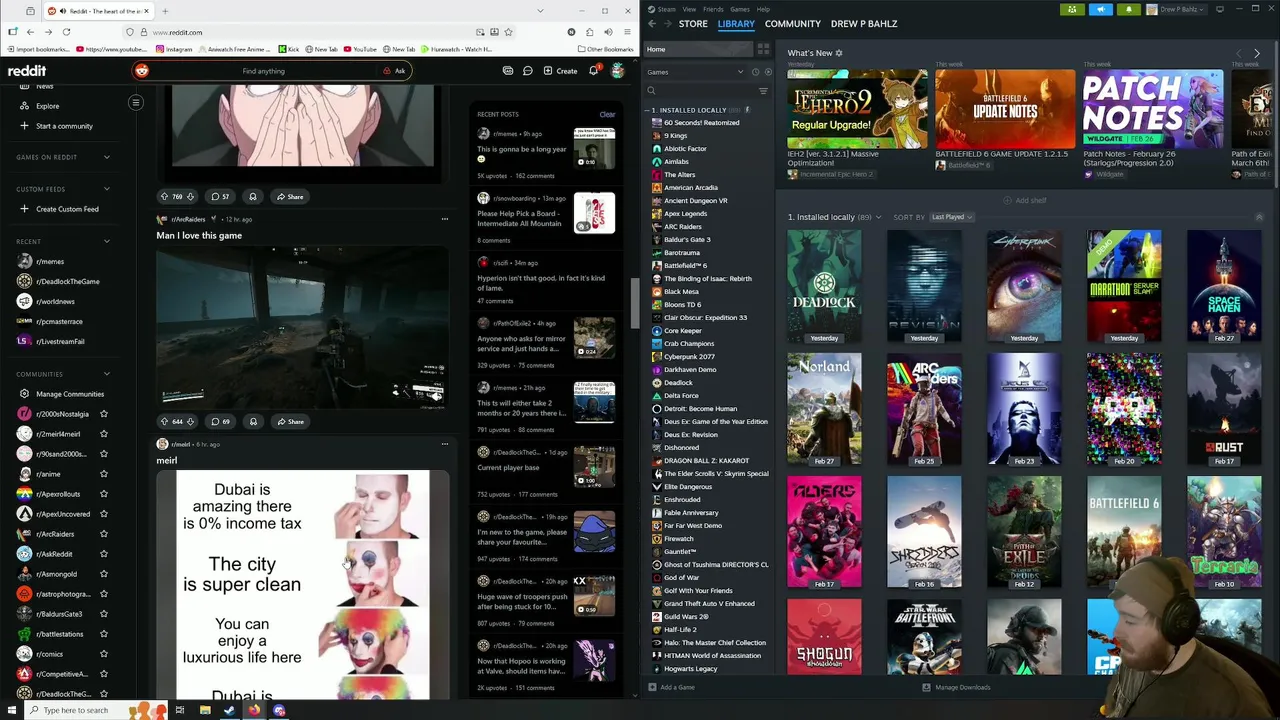The image size is (1280, 720).
Task: Show next What's New items arrow
Action: pyautogui.click(x=1257, y=53)
